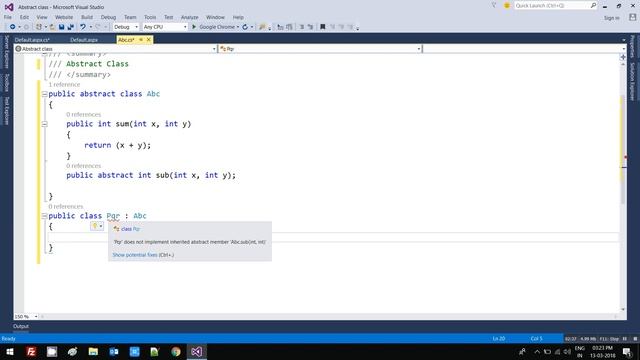Screen dimensions: 640x360
Task: Click the Save file toolbar icon
Action: tap(61, 27)
